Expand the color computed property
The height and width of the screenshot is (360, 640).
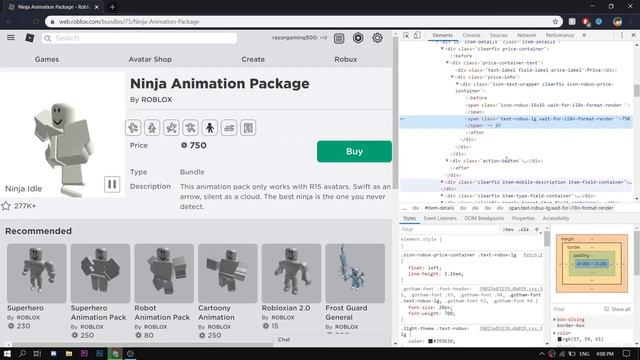(x=554, y=333)
